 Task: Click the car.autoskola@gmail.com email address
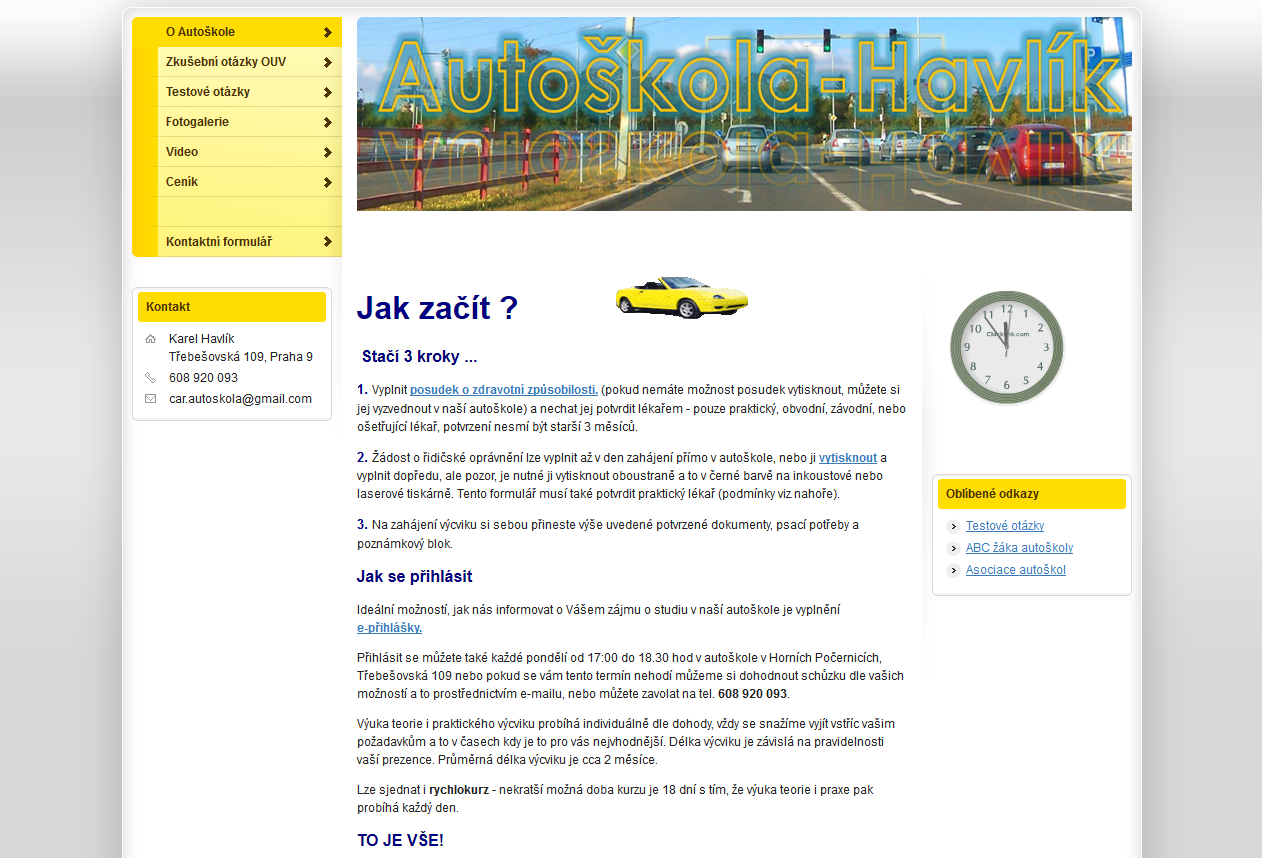(240, 399)
